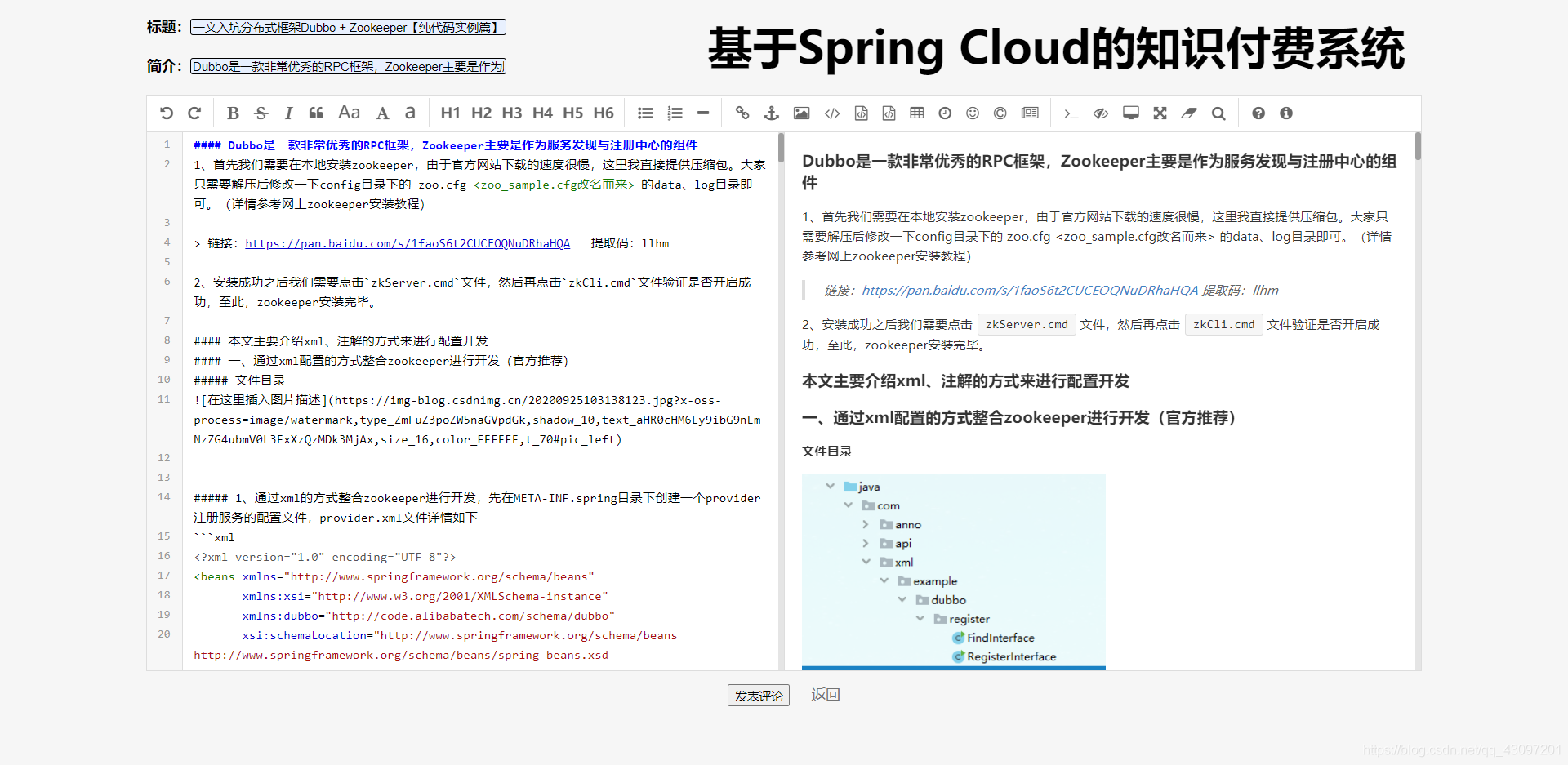The height and width of the screenshot is (765, 1568).
Task: Open go-to-line with the terminal icon
Action: click(1071, 113)
